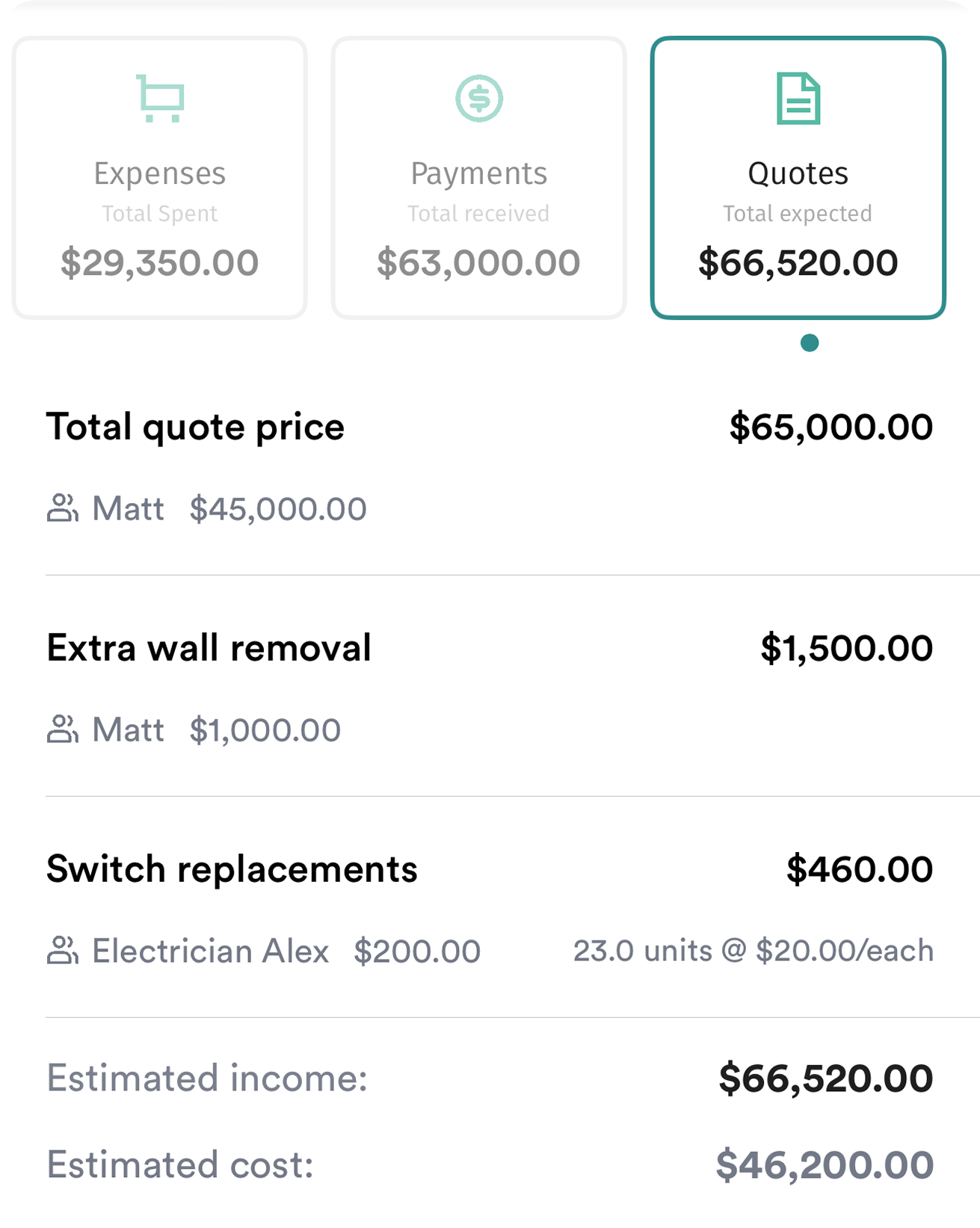Open the Total quote price item

pos(490,465)
